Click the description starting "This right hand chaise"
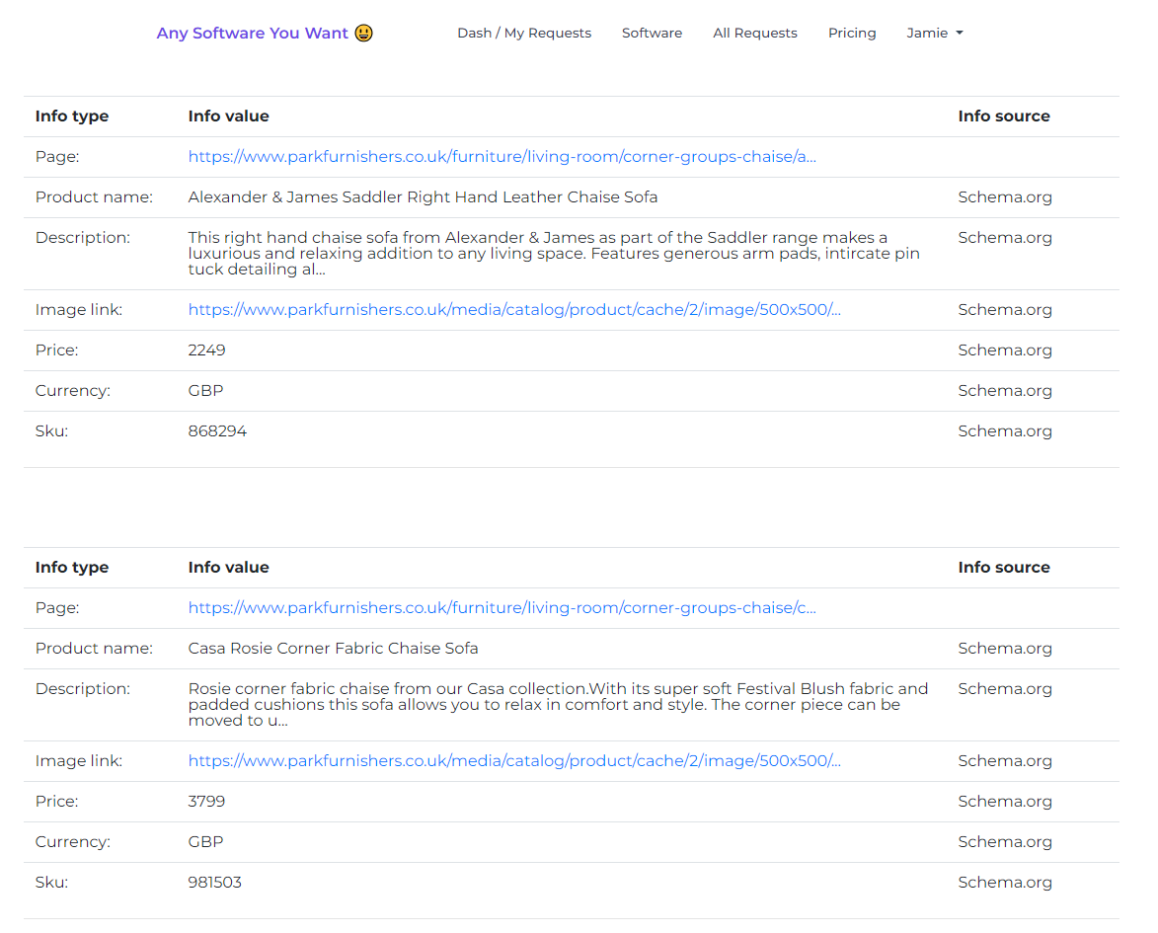Image resolution: width=1158 pixels, height=933 pixels. 554,253
